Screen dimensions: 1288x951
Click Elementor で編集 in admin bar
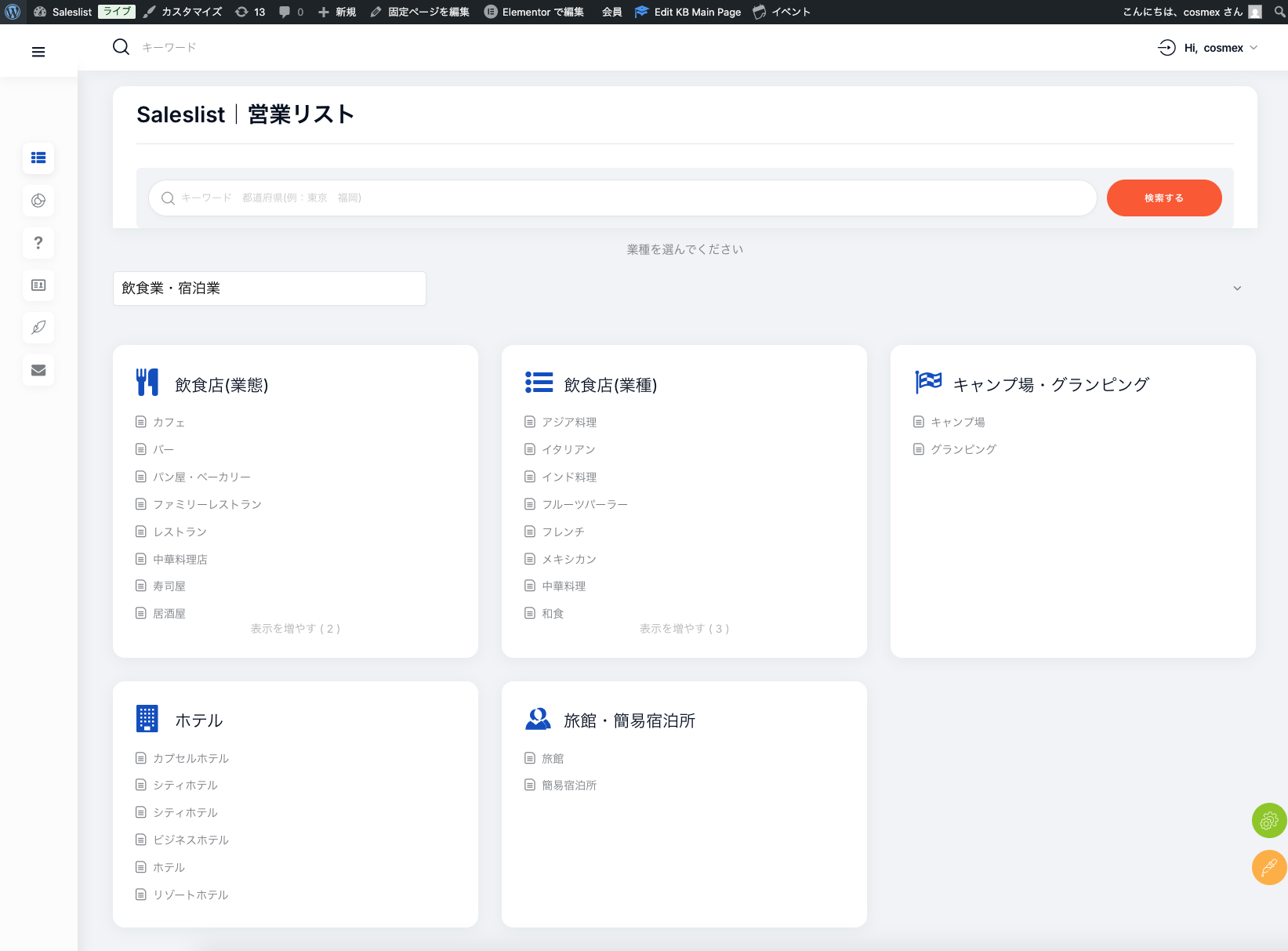534,12
